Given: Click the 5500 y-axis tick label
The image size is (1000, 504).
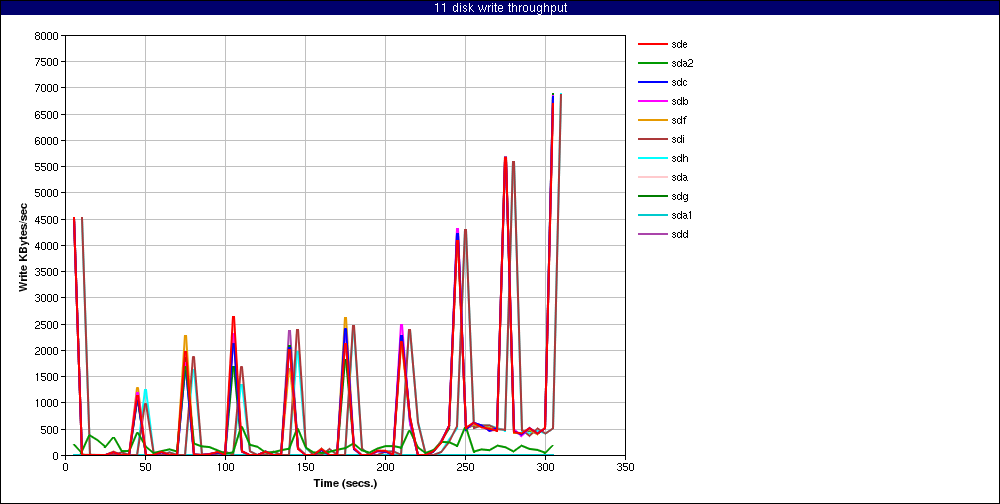Looking at the screenshot, I should pyautogui.click(x=48, y=167).
